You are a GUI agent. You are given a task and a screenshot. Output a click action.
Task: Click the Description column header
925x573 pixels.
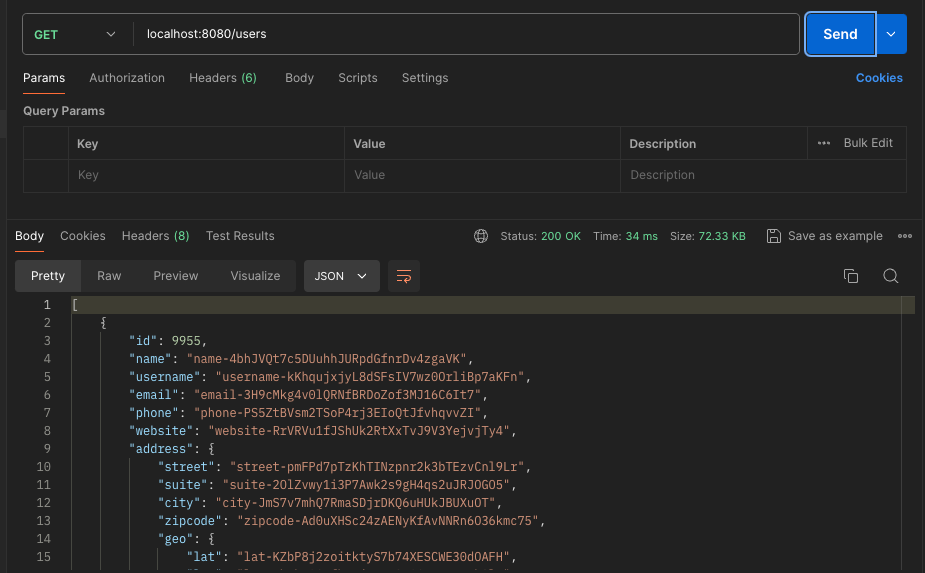pyautogui.click(x=662, y=143)
